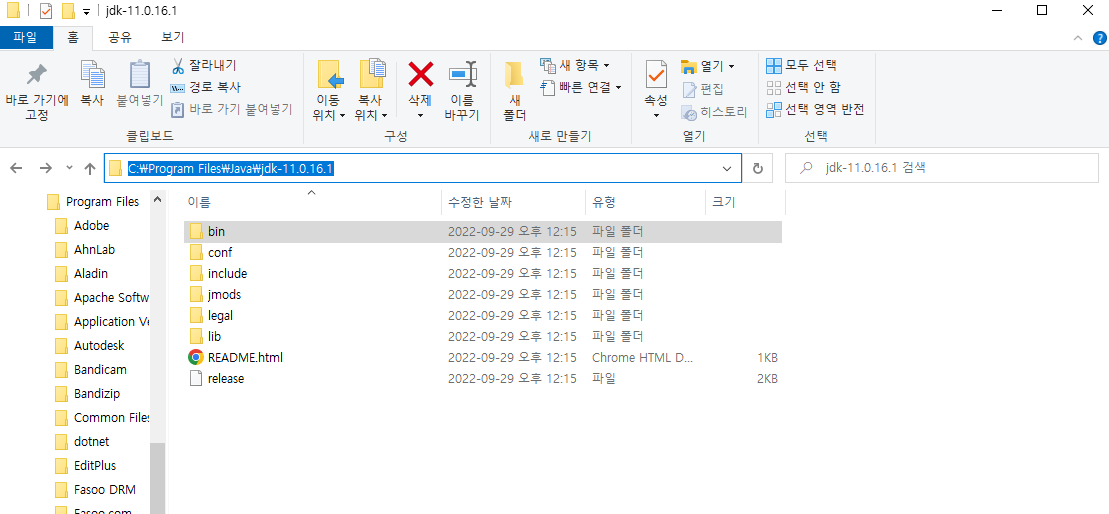The height and width of the screenshot is (514, 1109).
Task: Select the include folder
Action: [x=482, y=273]
